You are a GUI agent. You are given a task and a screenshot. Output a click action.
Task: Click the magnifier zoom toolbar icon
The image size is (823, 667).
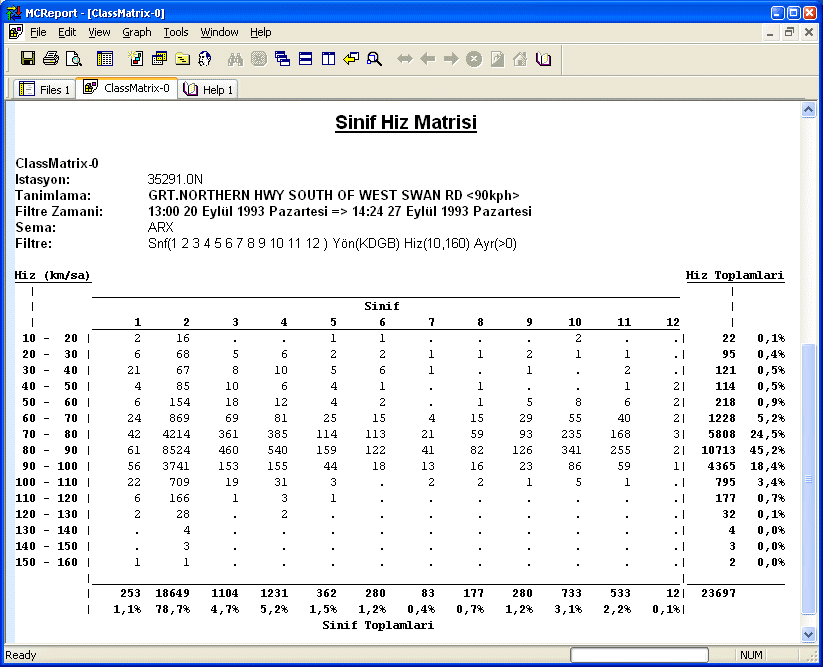[374, 58]
